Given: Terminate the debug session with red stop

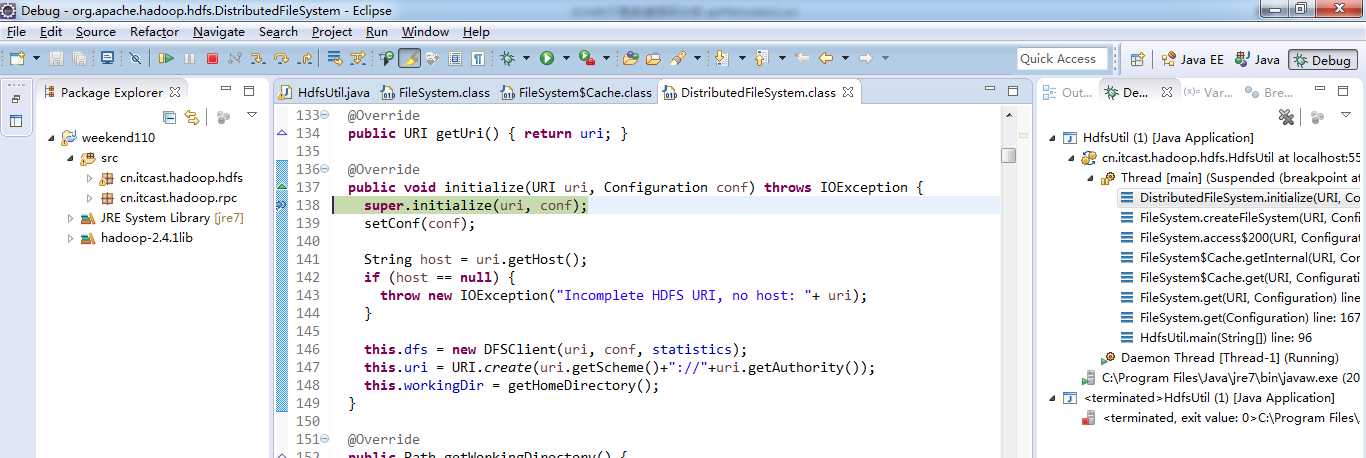Looking at the screenshot, I should coord(212,58).
